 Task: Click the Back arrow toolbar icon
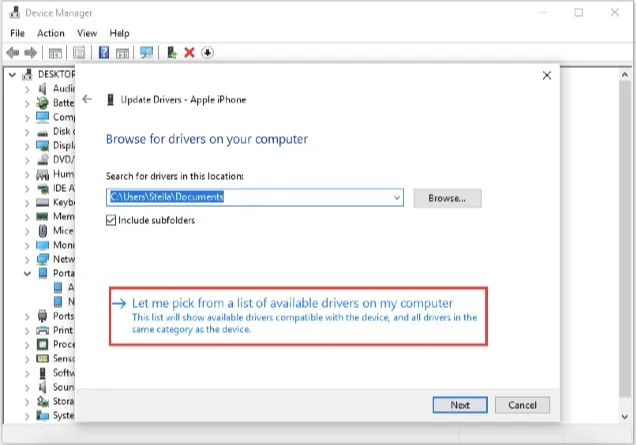click(13, 53)
